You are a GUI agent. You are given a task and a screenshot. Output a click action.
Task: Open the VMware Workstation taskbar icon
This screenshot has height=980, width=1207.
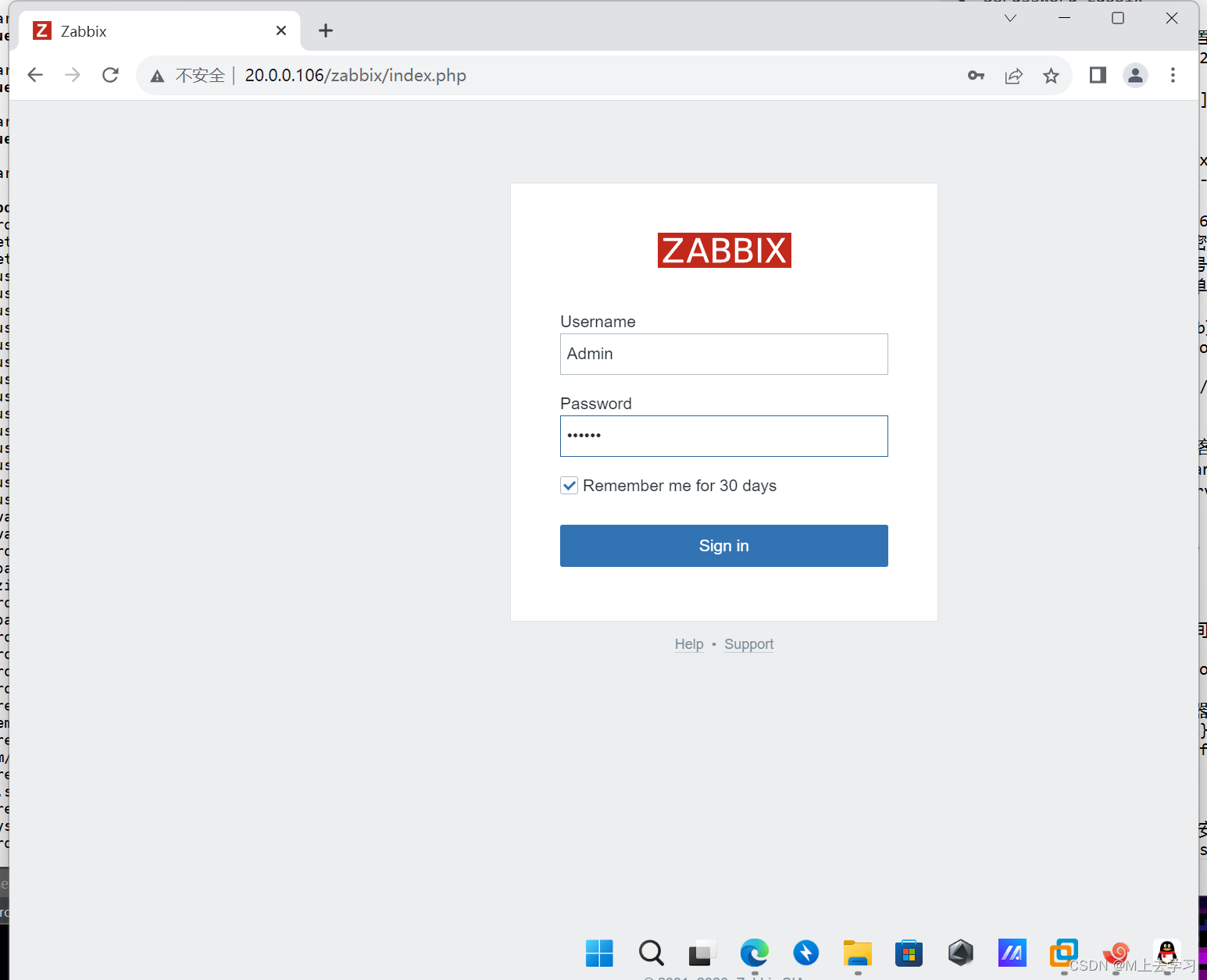coord(1064,953)
